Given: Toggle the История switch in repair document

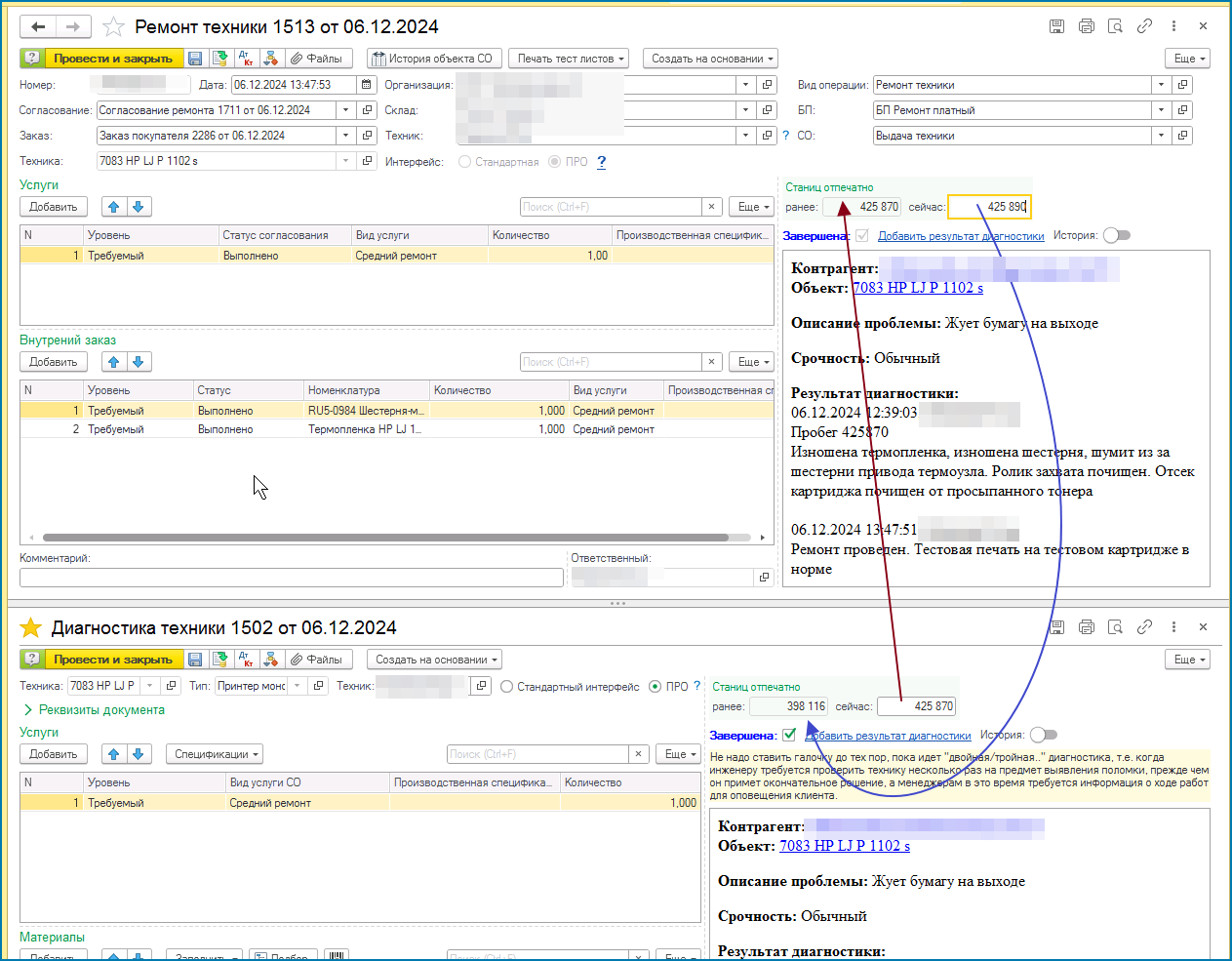Looking at the screenshot, I should [x=1117, y=235].
